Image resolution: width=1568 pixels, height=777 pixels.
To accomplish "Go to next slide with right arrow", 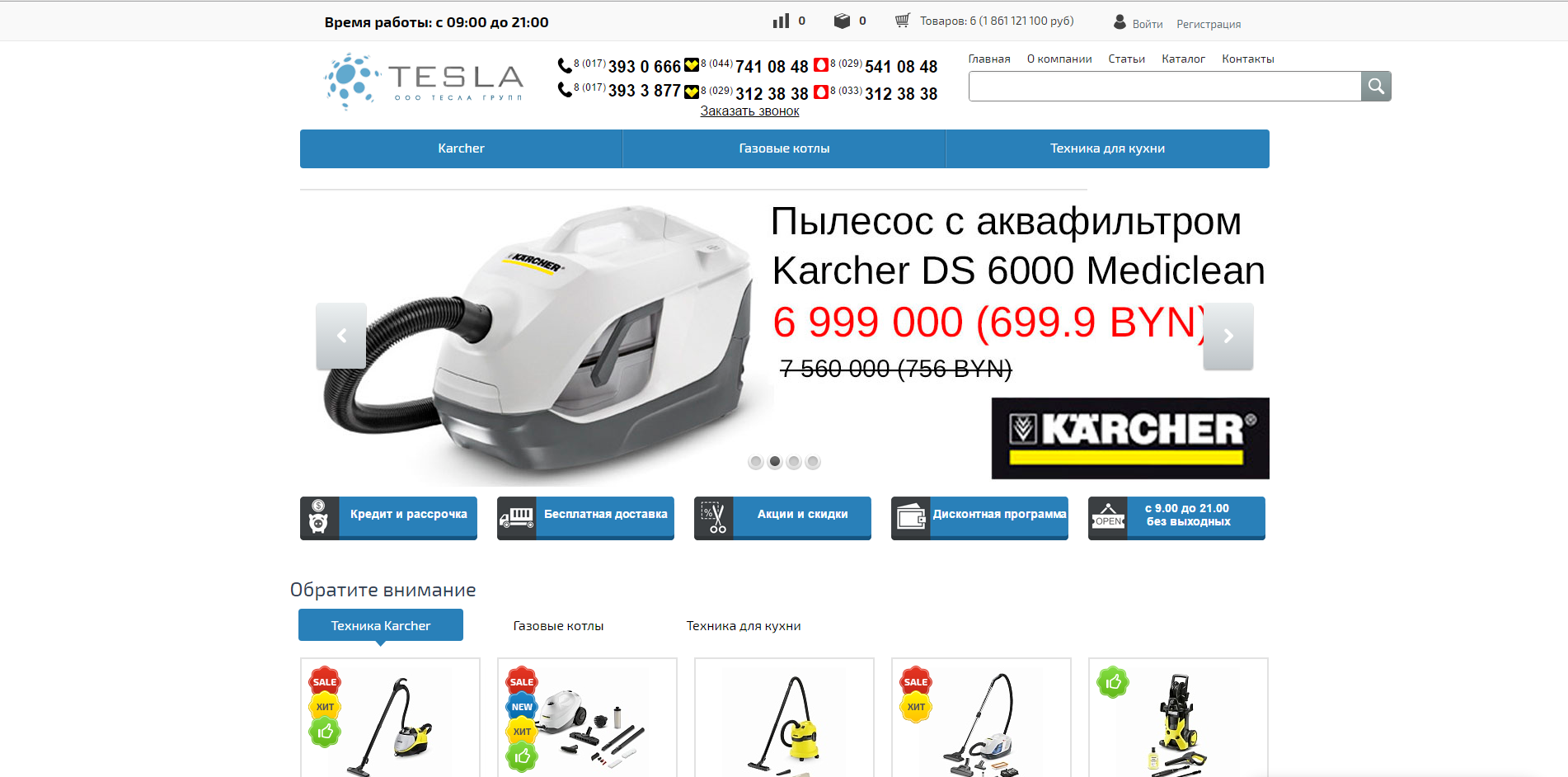I will coord(1228,336).
